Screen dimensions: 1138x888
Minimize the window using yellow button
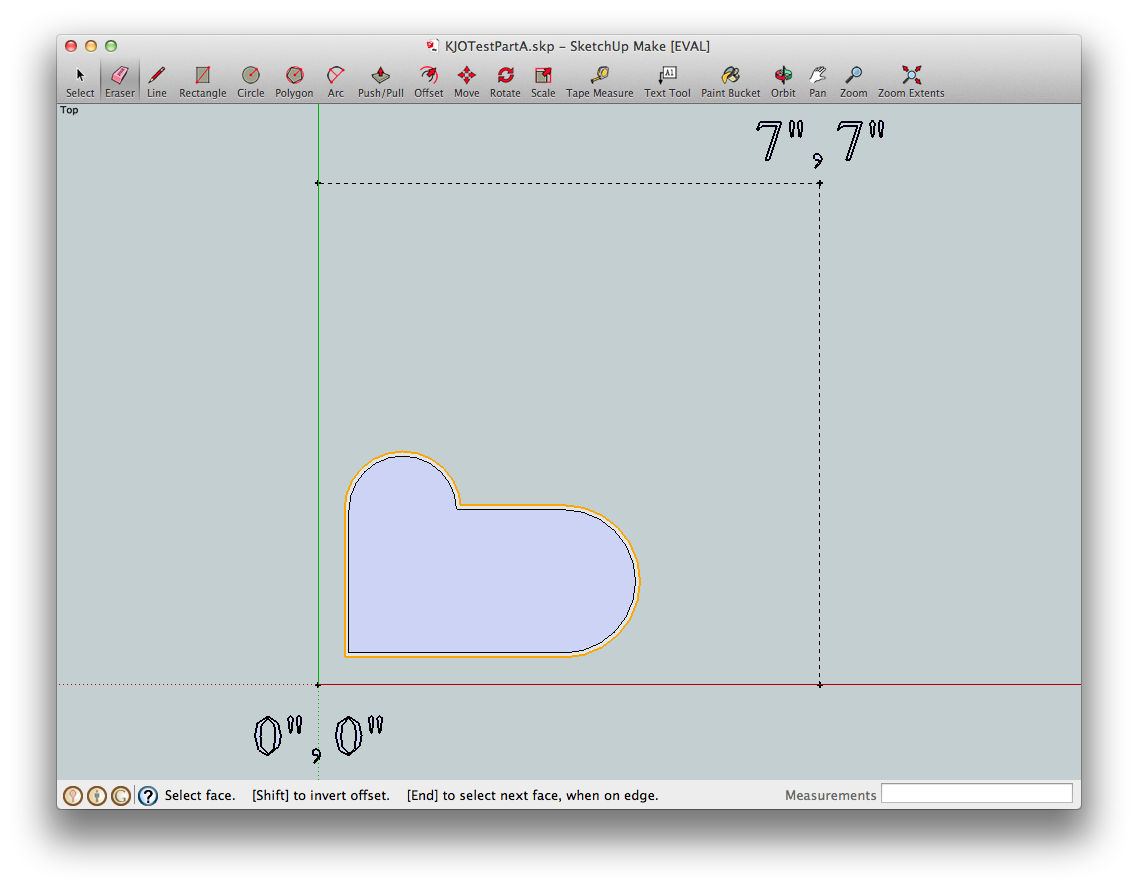click(91, 46)
